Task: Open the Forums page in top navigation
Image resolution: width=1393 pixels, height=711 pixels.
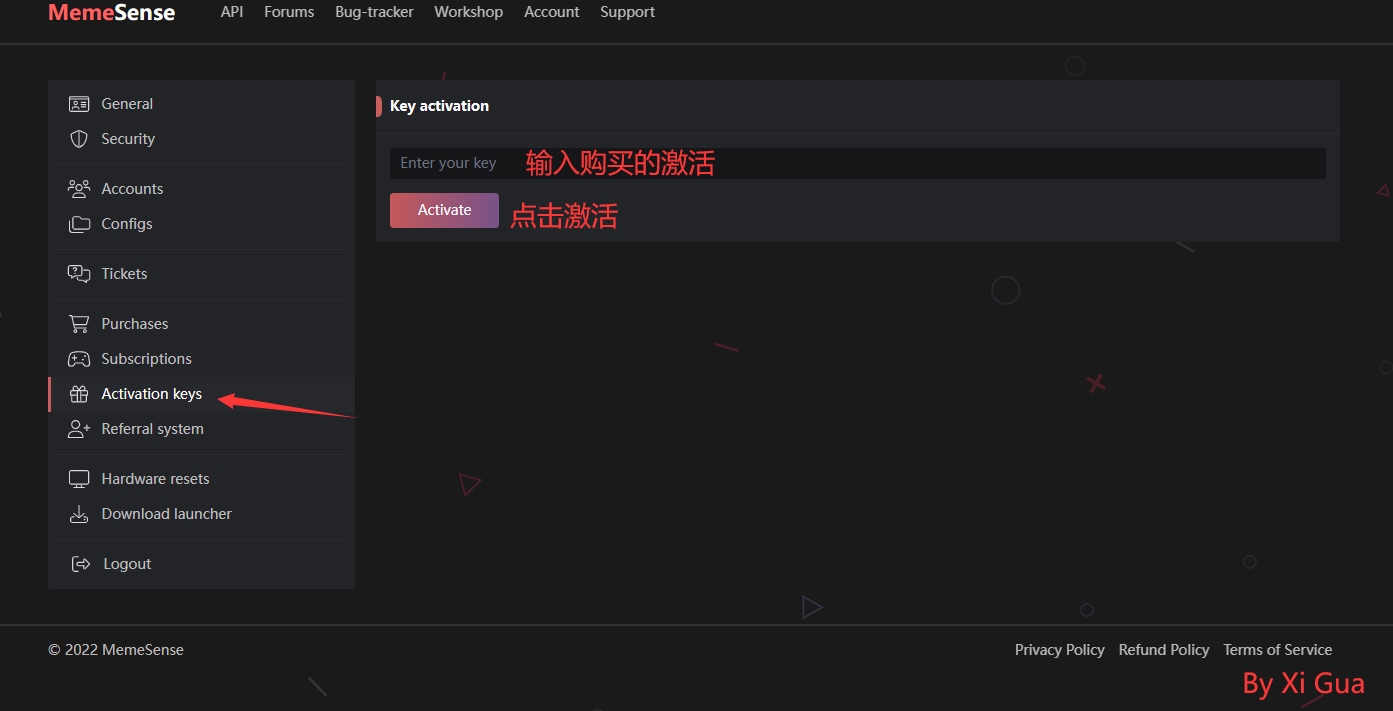Action: (x=289, y=12)
